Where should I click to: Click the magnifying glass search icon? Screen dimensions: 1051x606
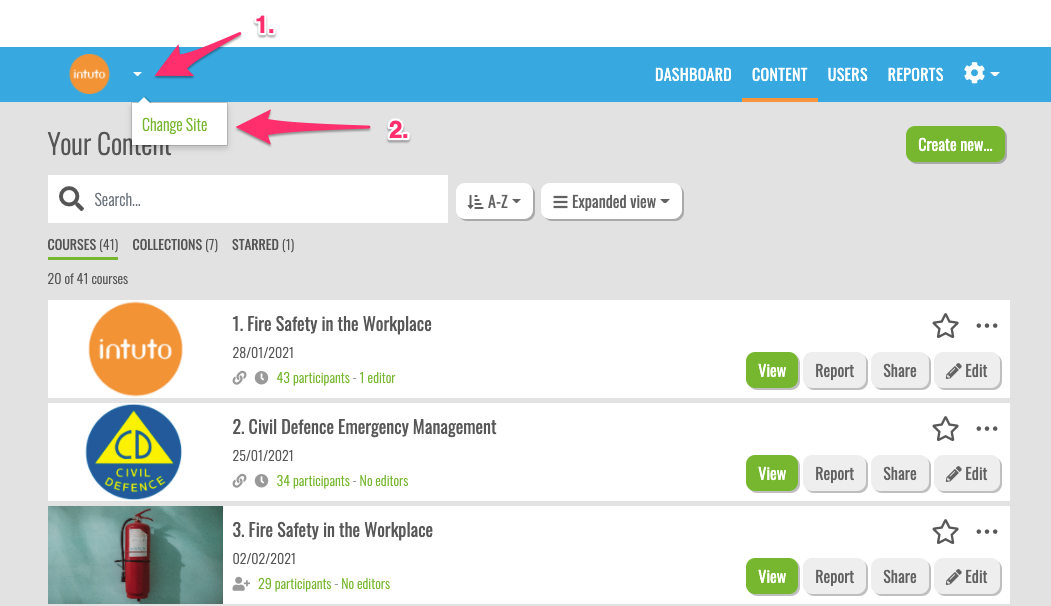coord(71,200)
